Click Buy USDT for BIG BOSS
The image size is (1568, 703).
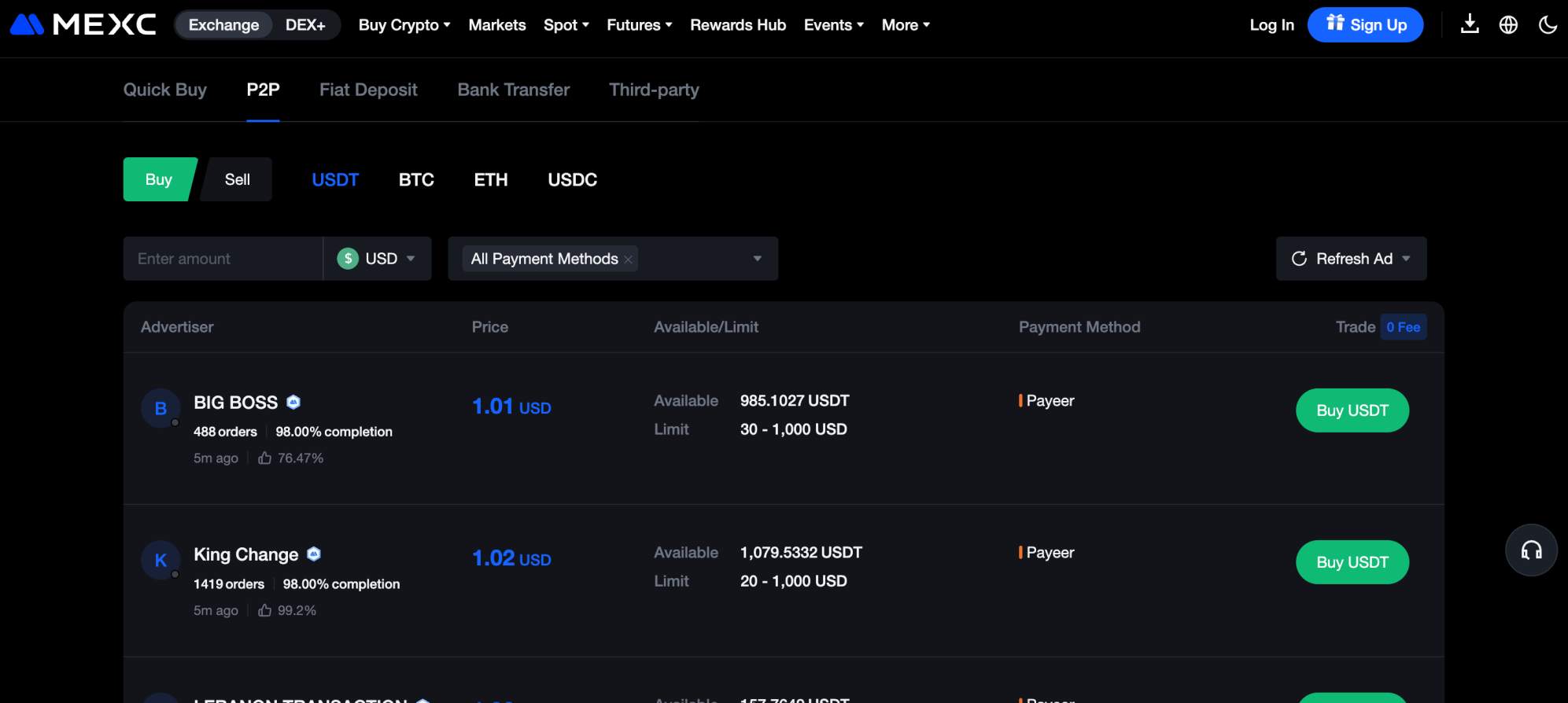[1352, 410]
